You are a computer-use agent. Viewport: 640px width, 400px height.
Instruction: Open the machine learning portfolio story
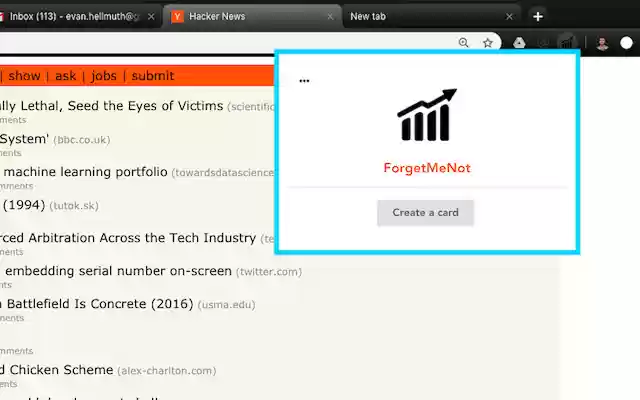pos(84,172)
